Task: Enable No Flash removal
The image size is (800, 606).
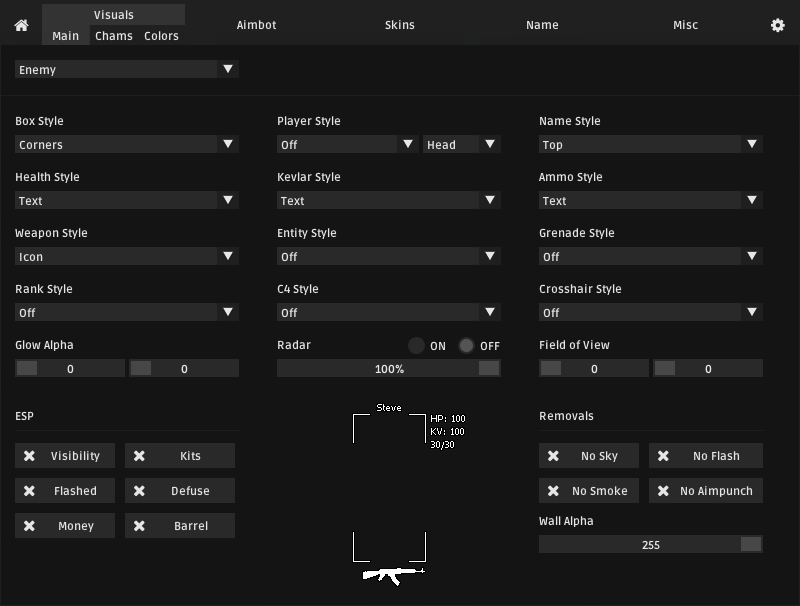Action: (x=706, y=456)
